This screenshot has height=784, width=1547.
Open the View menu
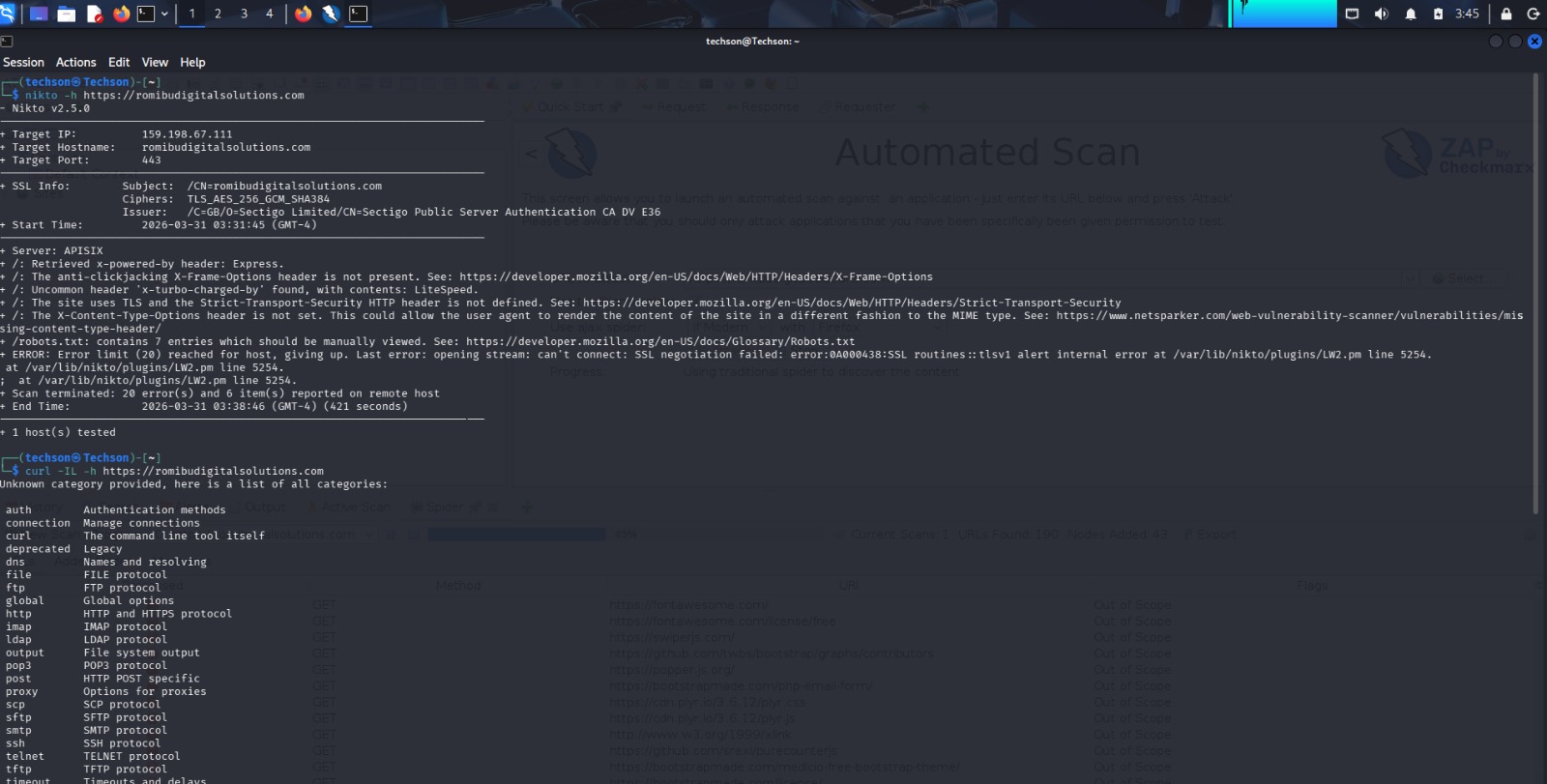[x=155, y=62]
